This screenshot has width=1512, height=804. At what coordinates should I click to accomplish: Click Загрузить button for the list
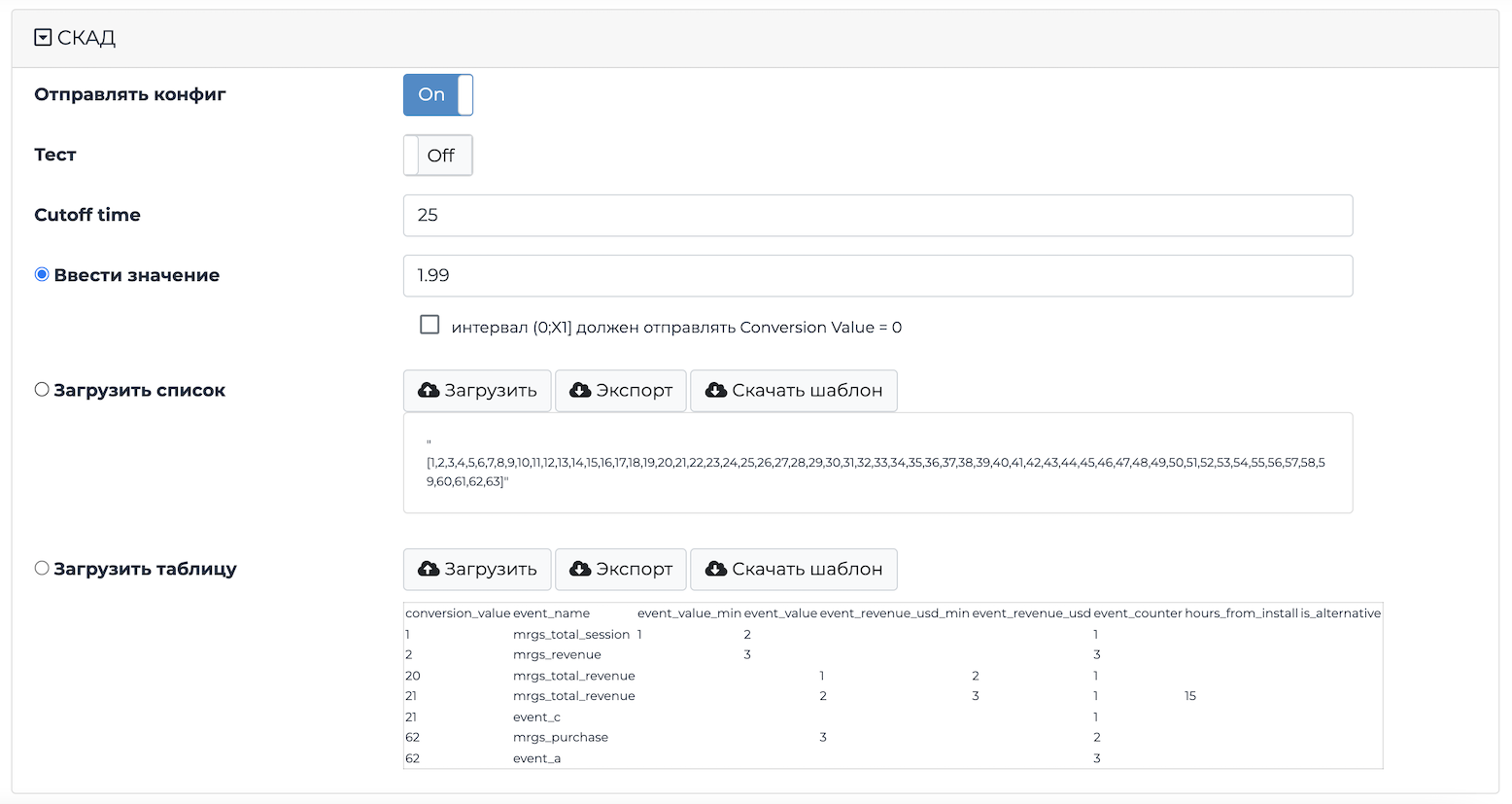(x=477, y=391)
